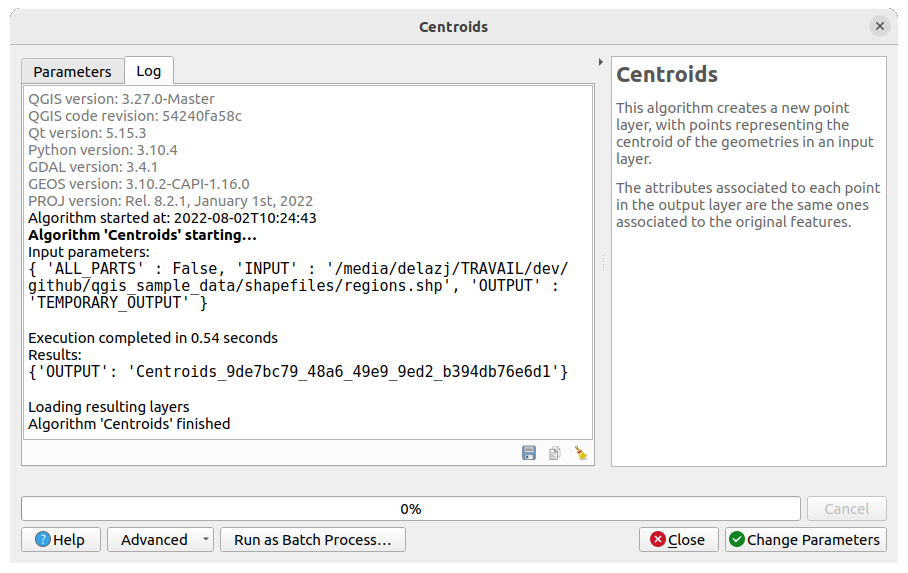Click Change Parameters button
The image size is (908, 573).
[x=805, y=540]
